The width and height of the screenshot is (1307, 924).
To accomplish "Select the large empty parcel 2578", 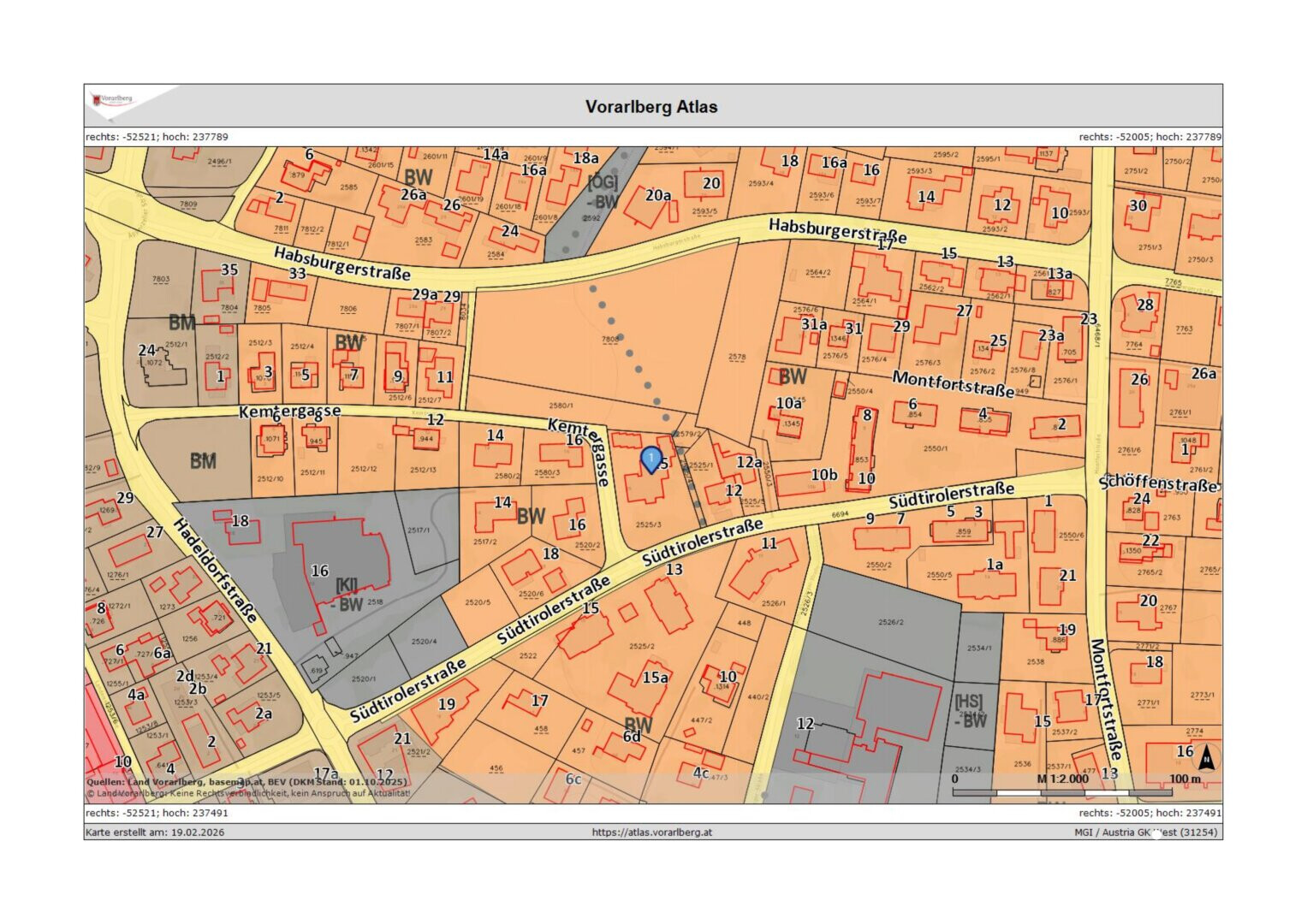I will coord(736,358).
